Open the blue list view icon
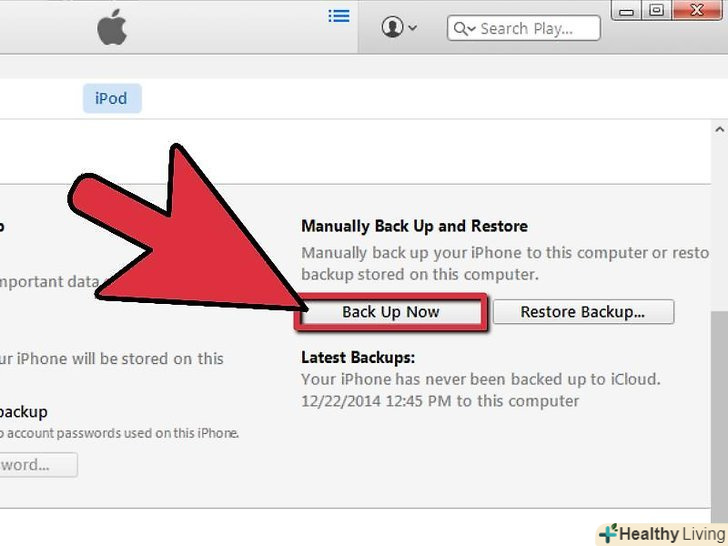The height and width of the screenshot is (546, 728). 339,16
